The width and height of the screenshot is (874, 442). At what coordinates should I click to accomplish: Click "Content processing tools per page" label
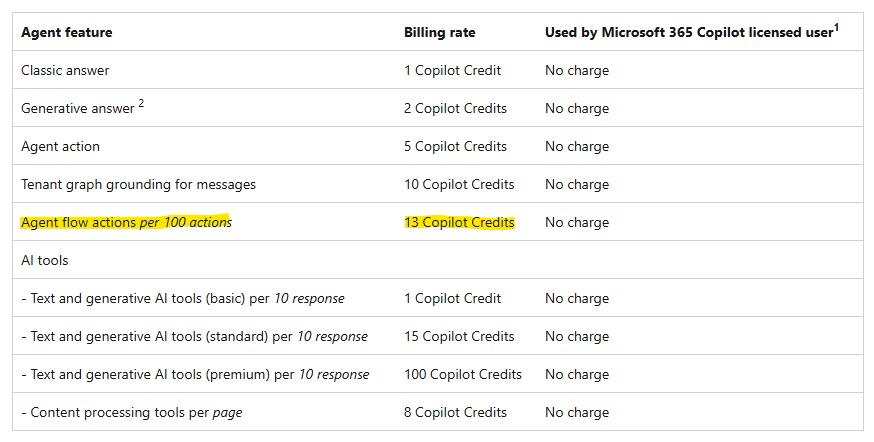(x=132, y=413)
